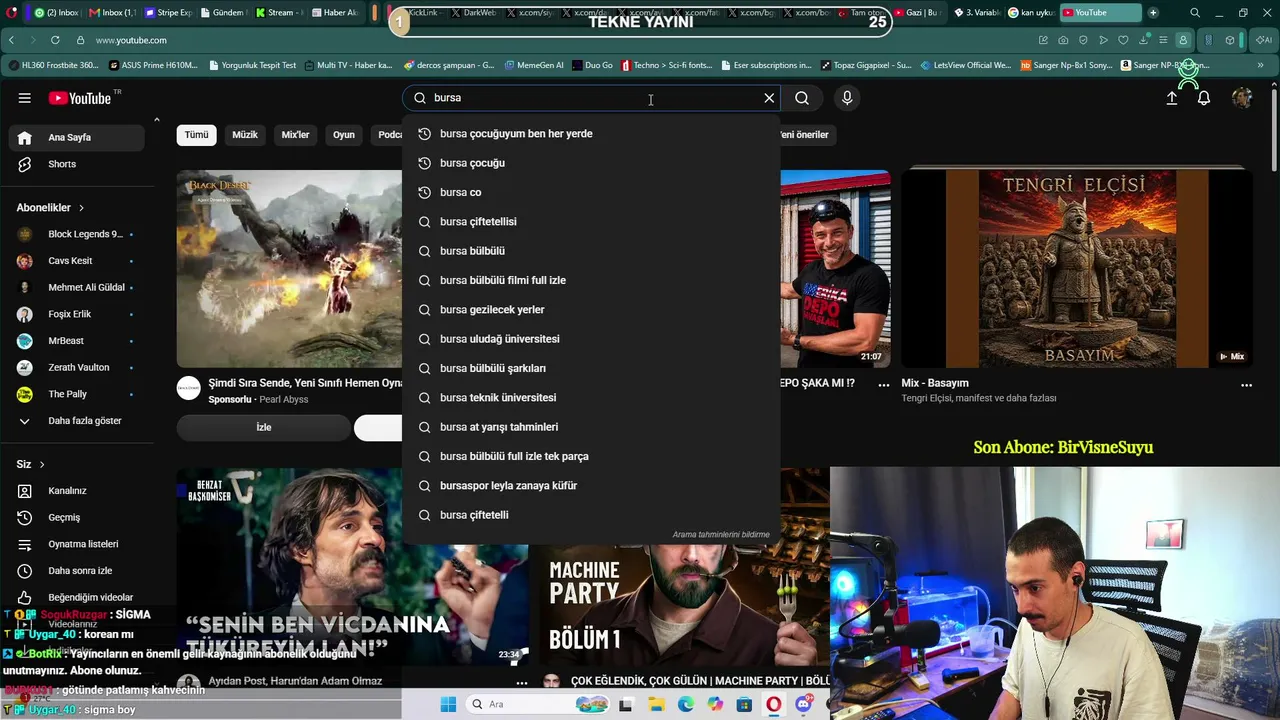Image resolution: width=1280 pixels, height=720 pixels.
Task: Select suggestion 'bursa co'
Action: coord(591,192)
